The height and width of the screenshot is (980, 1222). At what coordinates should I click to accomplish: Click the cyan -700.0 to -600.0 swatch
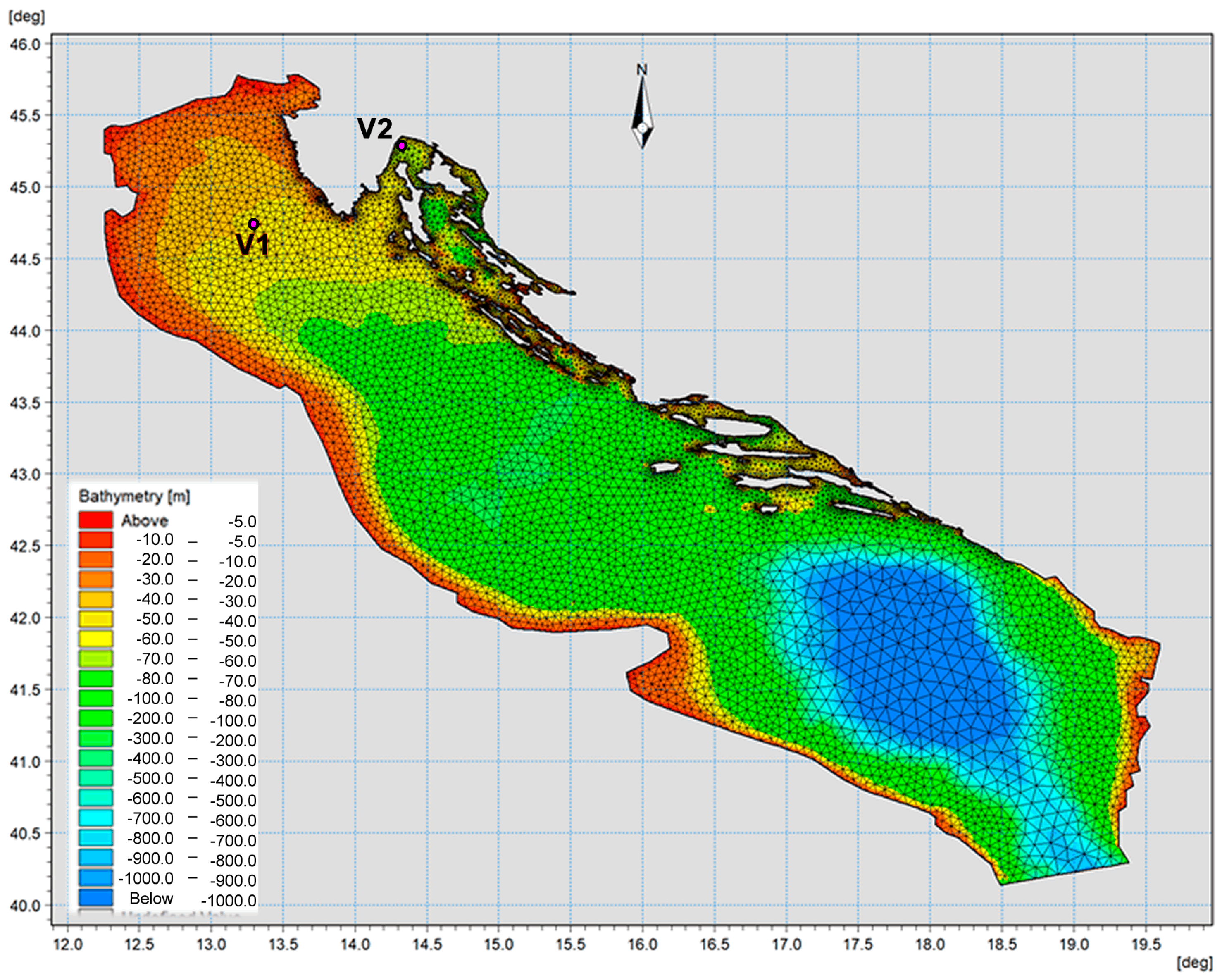pos(95,818)
